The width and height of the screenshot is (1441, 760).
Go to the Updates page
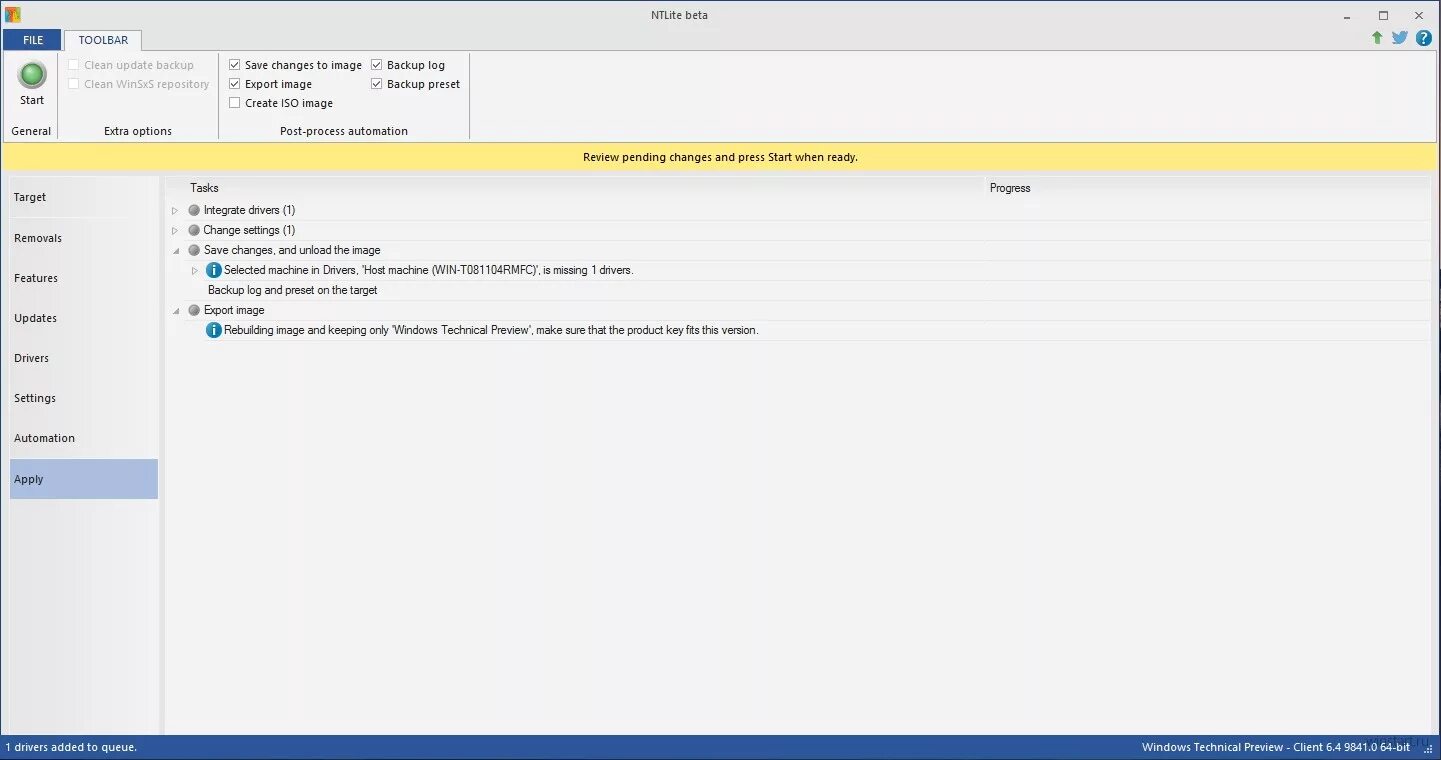coord(84,318)
